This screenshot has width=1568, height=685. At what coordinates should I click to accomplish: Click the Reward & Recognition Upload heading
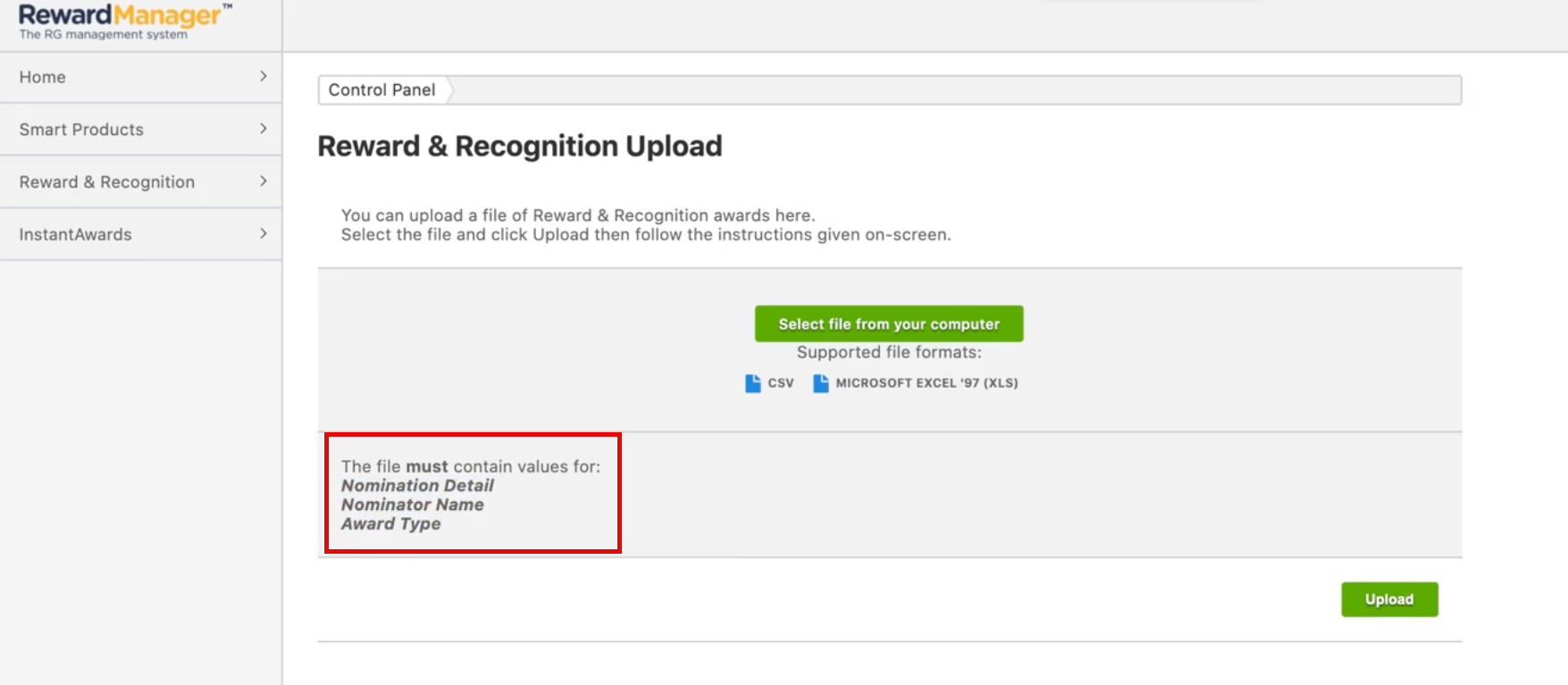tap(519, 146)
